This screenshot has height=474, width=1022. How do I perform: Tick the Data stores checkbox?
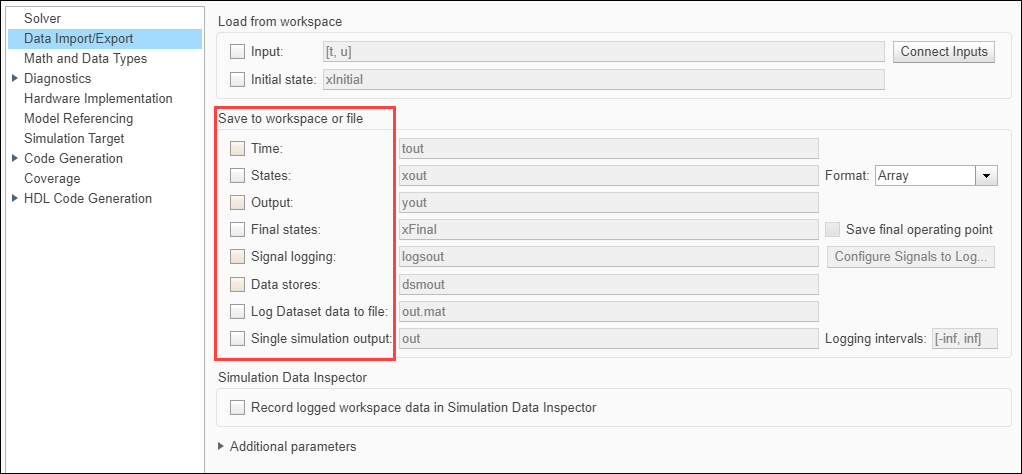click(x=237, y=284)
